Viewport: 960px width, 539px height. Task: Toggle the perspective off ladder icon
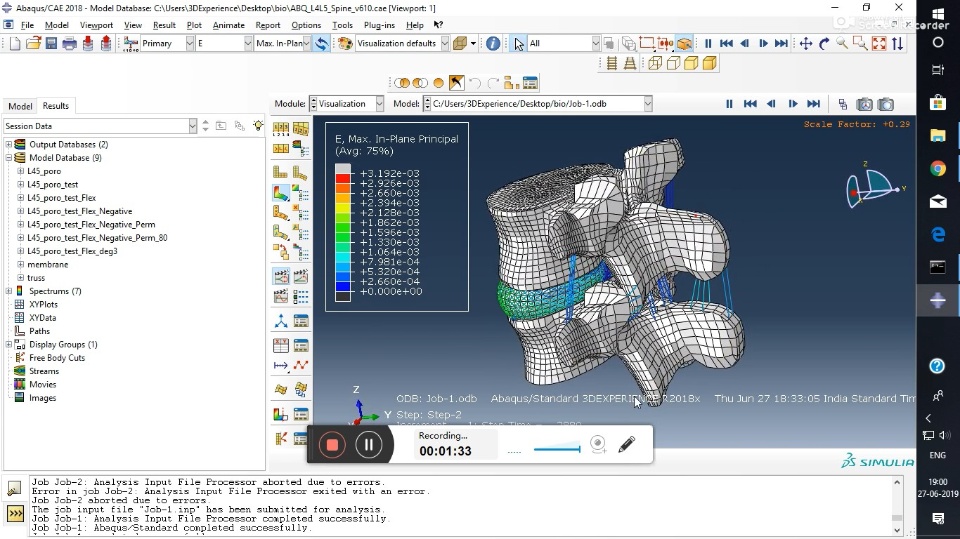[x=611, y=63]
